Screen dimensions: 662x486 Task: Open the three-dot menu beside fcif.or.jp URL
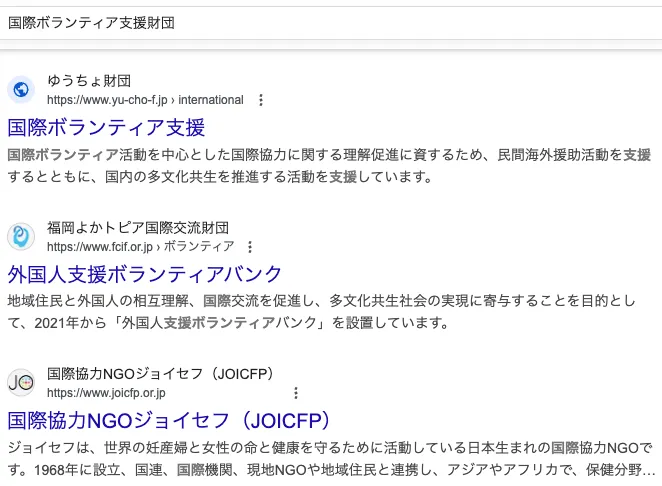pos(250,247)
